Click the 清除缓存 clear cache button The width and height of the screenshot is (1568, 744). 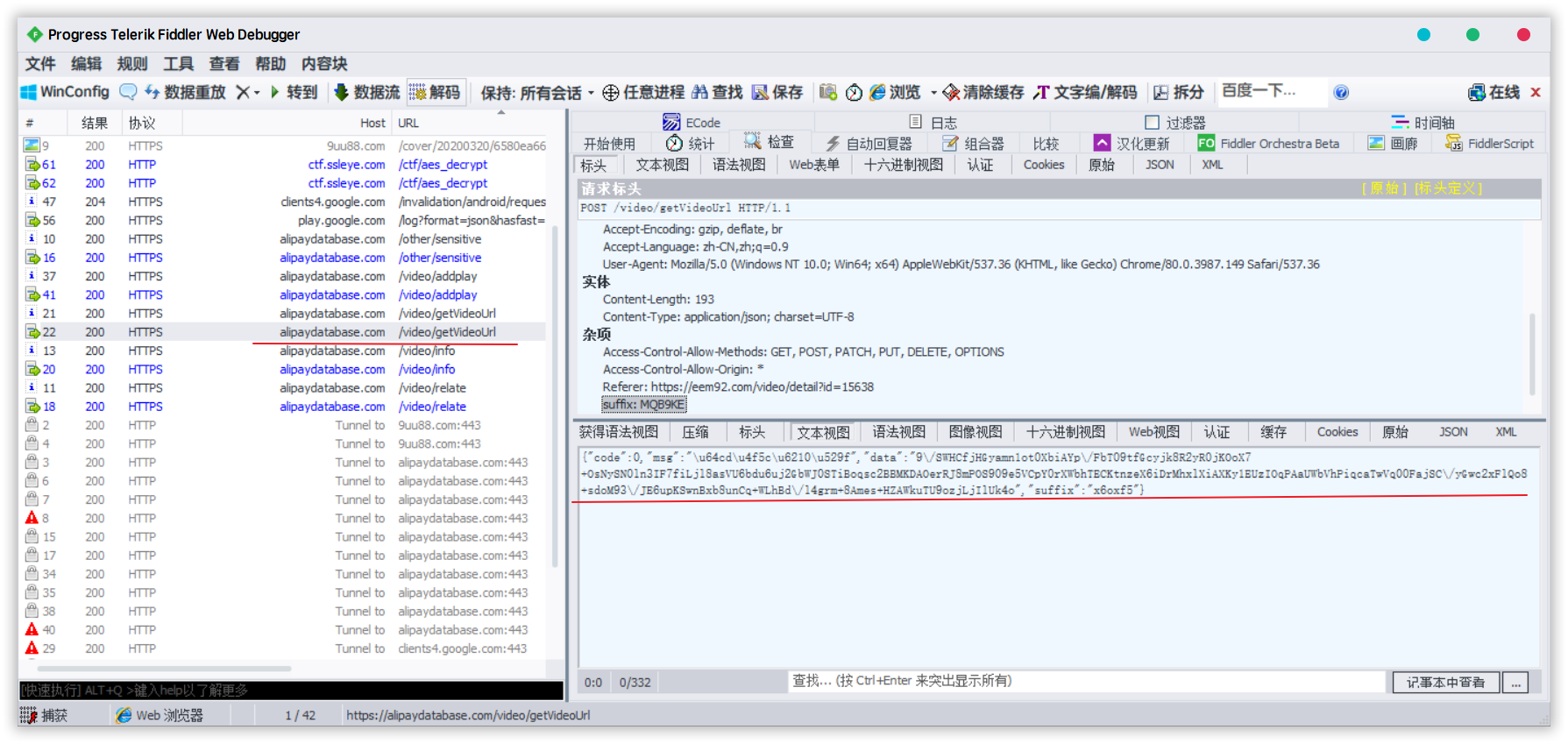pyautogui.click(x=983, y=92)
